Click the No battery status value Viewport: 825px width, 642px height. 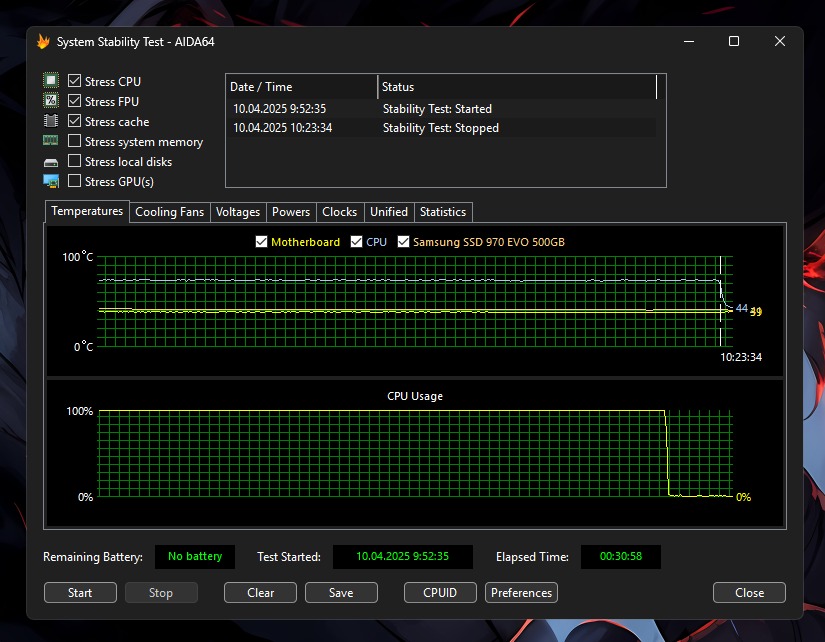pyautogui.click(x=195, y=556)
